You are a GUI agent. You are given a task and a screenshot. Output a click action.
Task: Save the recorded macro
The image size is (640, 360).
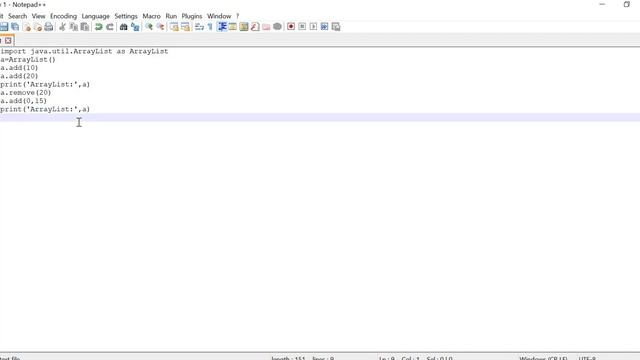pos(336,27)
